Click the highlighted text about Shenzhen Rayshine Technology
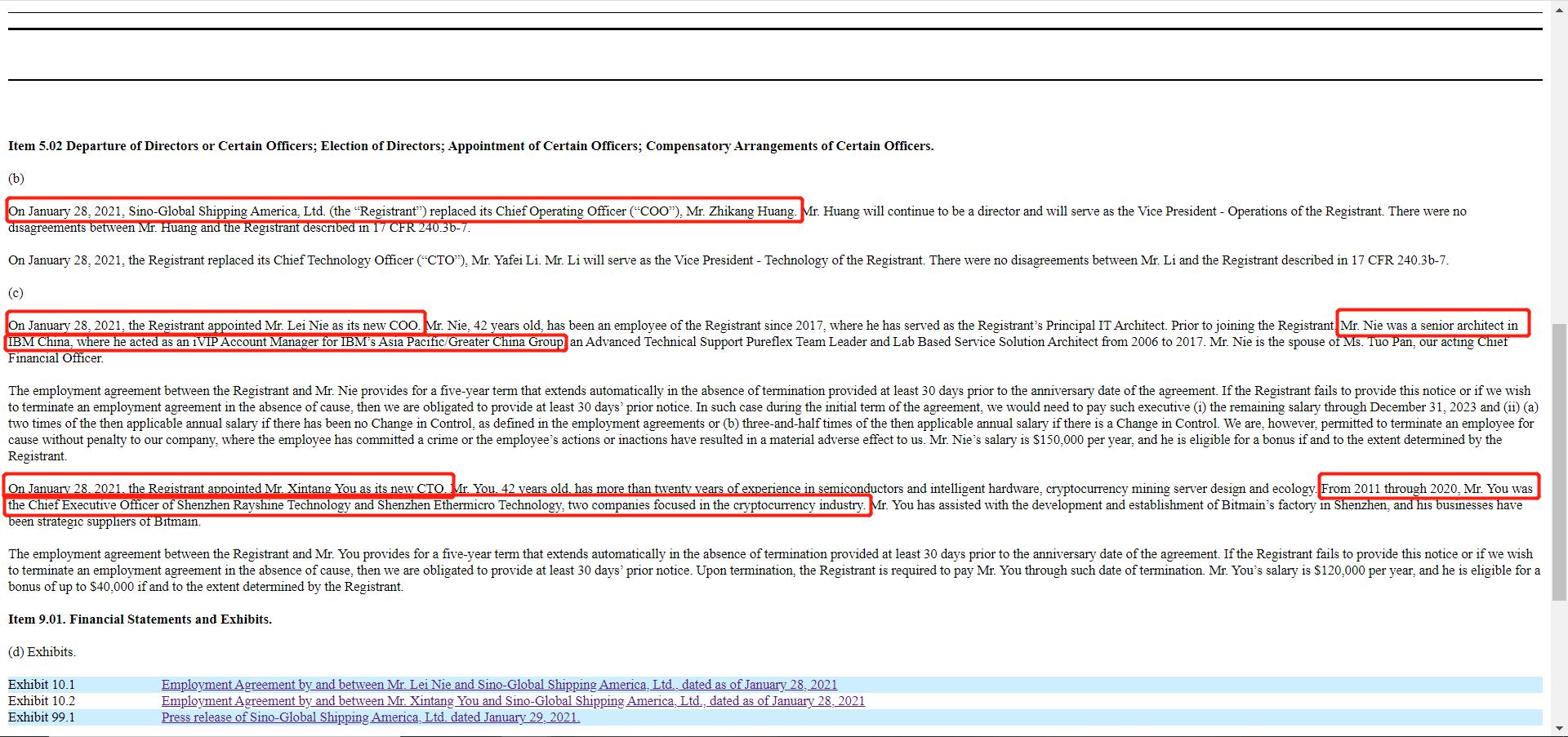 pyautogui.click(x=436, y=505)
